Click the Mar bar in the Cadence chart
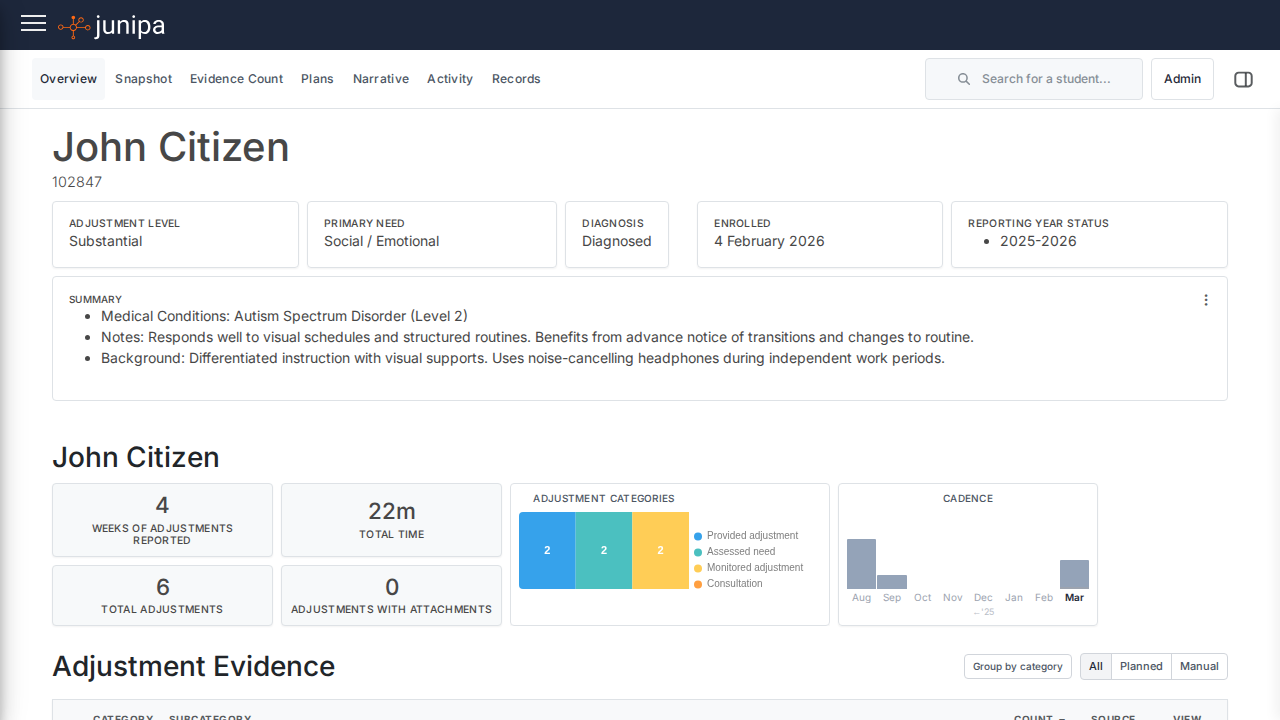1280x720 pixels. tap(1074, 573)
